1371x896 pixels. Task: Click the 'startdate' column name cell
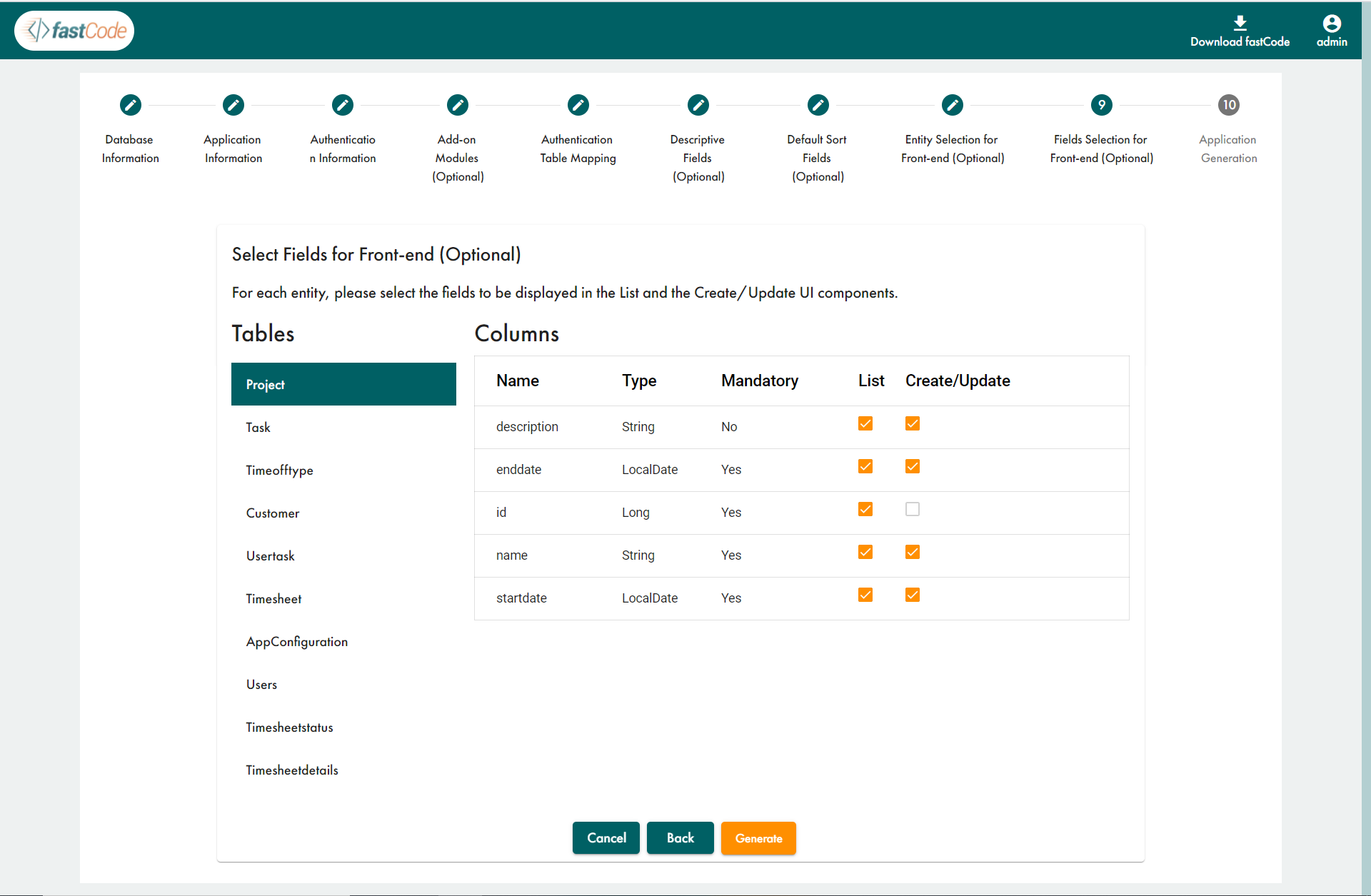[x=521, y=598]
